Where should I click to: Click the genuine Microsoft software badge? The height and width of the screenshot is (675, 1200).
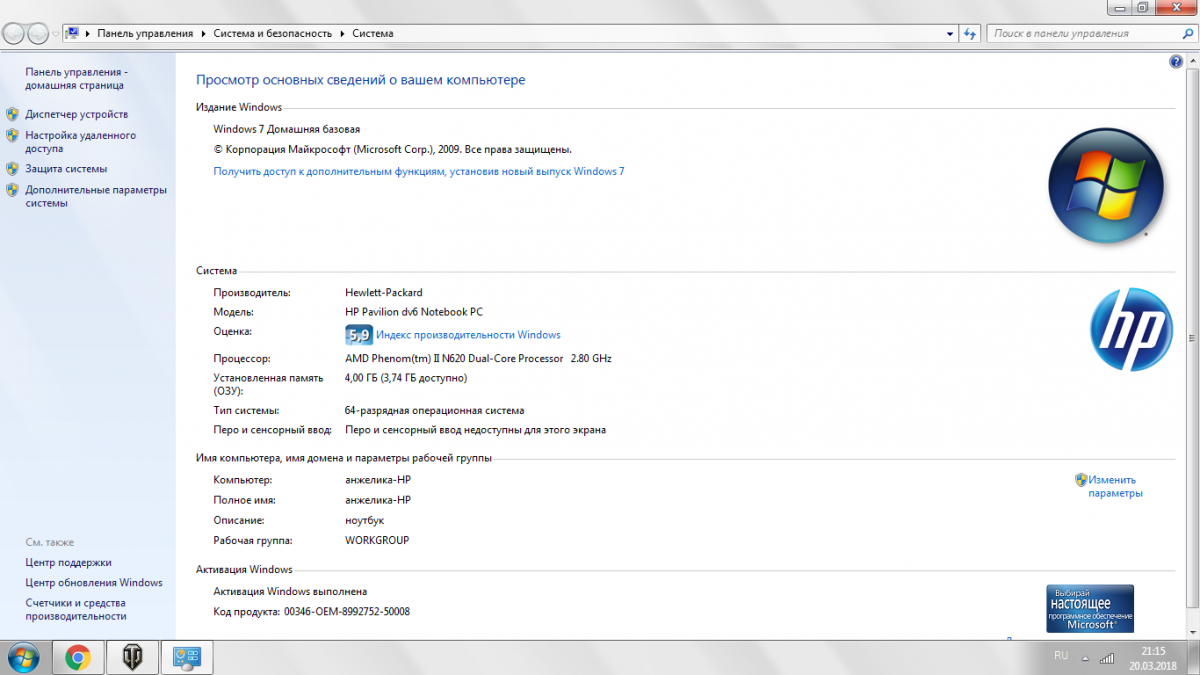pos(1090,609)
